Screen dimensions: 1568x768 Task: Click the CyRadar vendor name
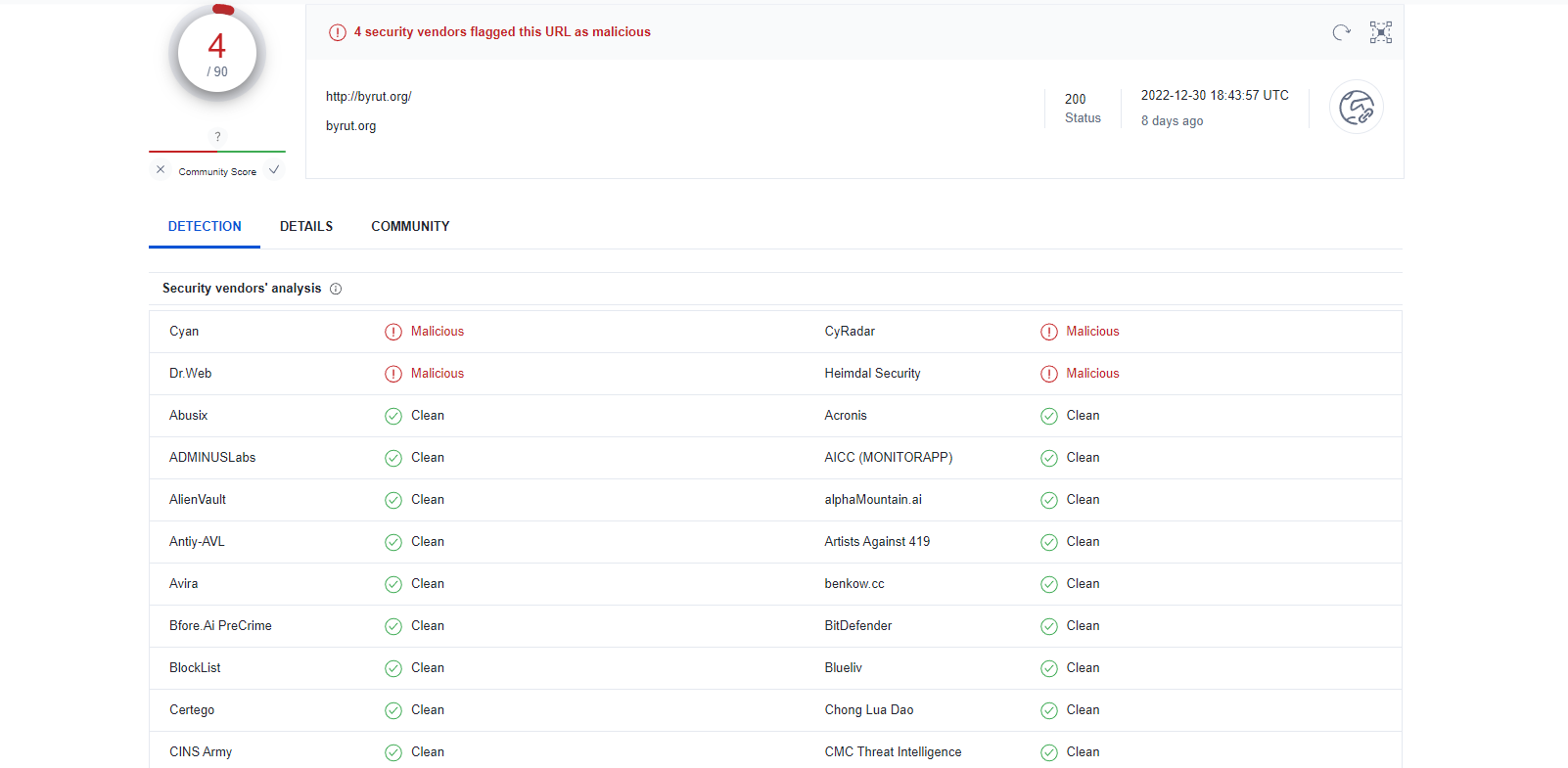coord(850,332)
